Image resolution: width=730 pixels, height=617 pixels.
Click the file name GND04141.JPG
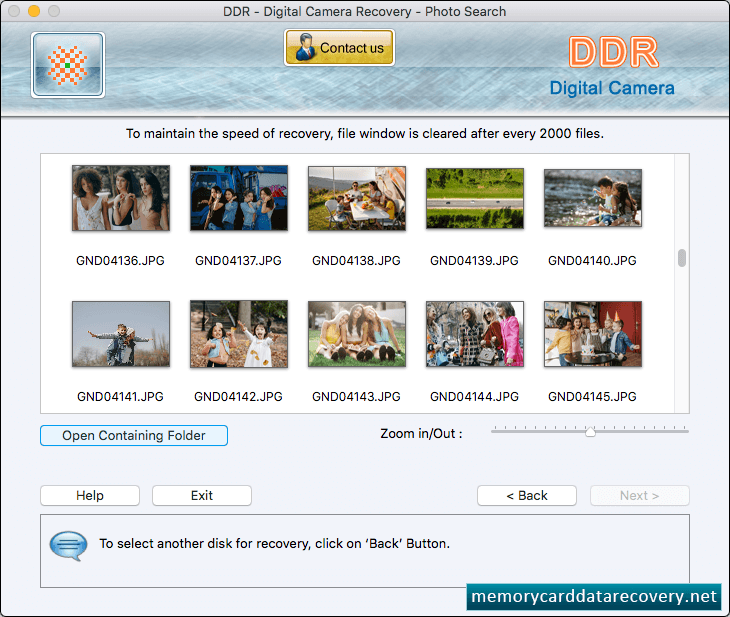point(121,397)
